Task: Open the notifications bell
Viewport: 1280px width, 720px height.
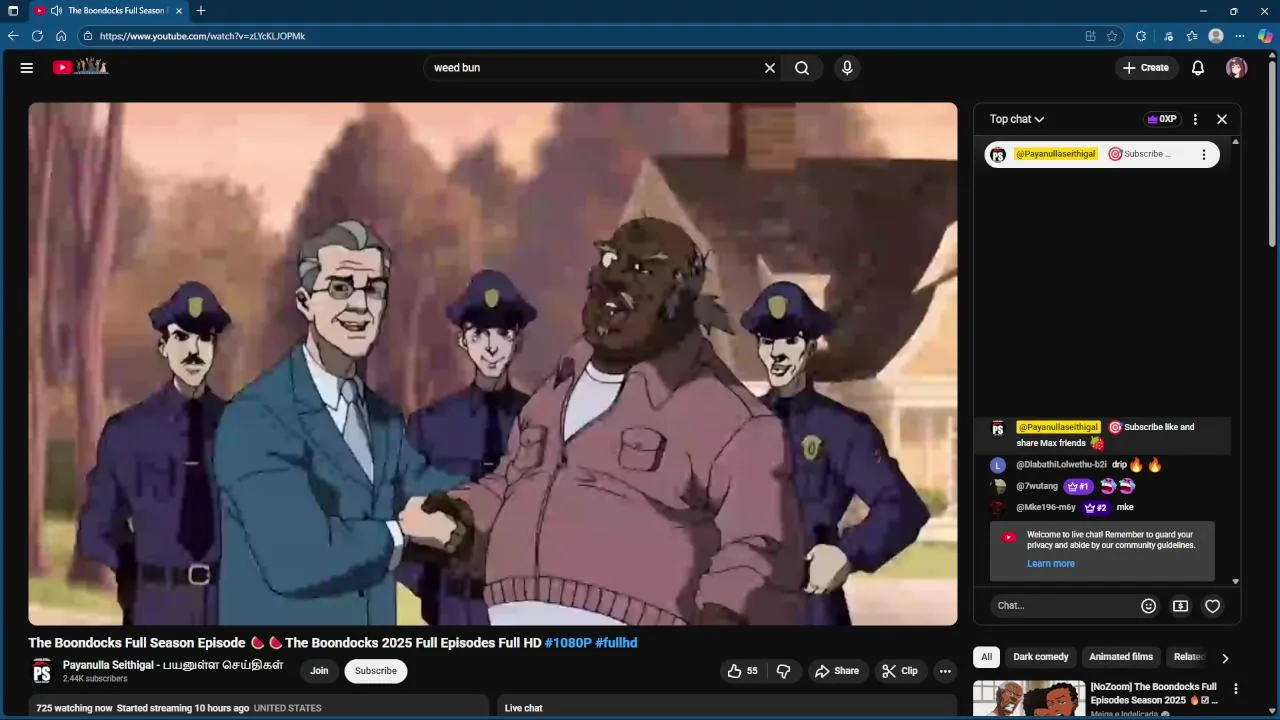Action: coord(1198,68)
